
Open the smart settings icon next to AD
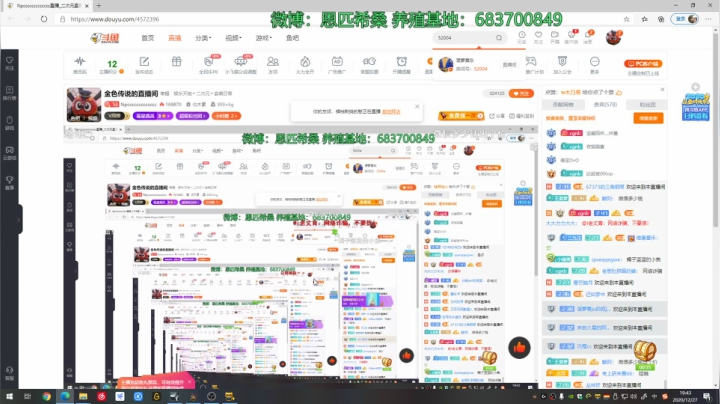369,65
